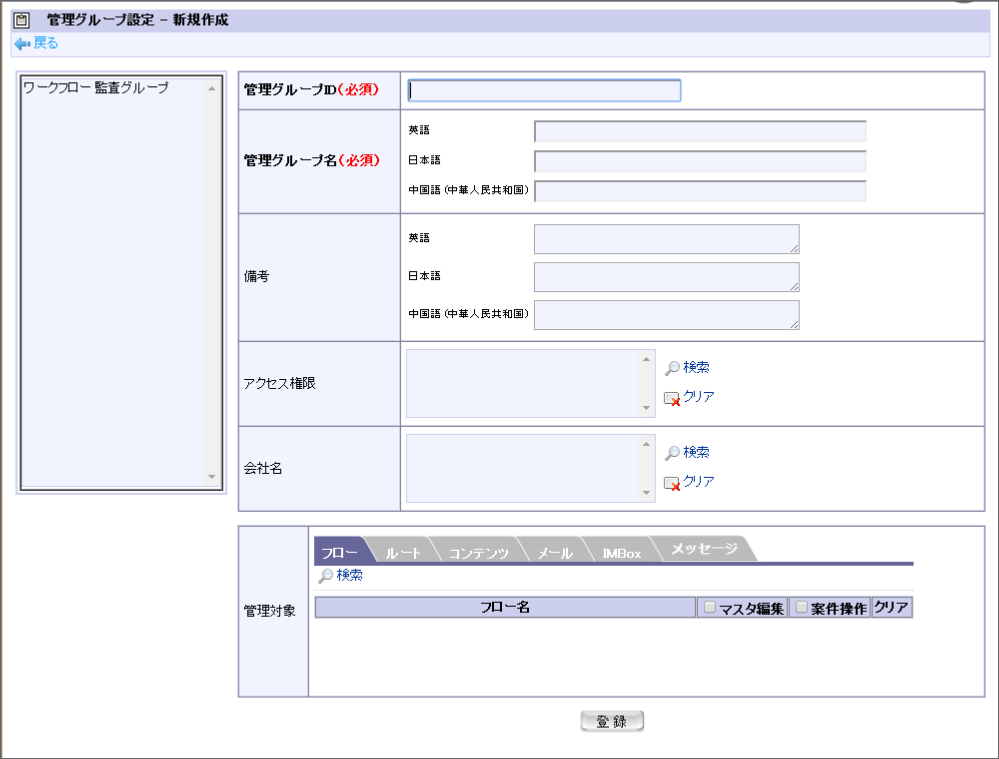Click 備考 英語 textarea
This screenshot has width=999, height=759.
point(666,239)
